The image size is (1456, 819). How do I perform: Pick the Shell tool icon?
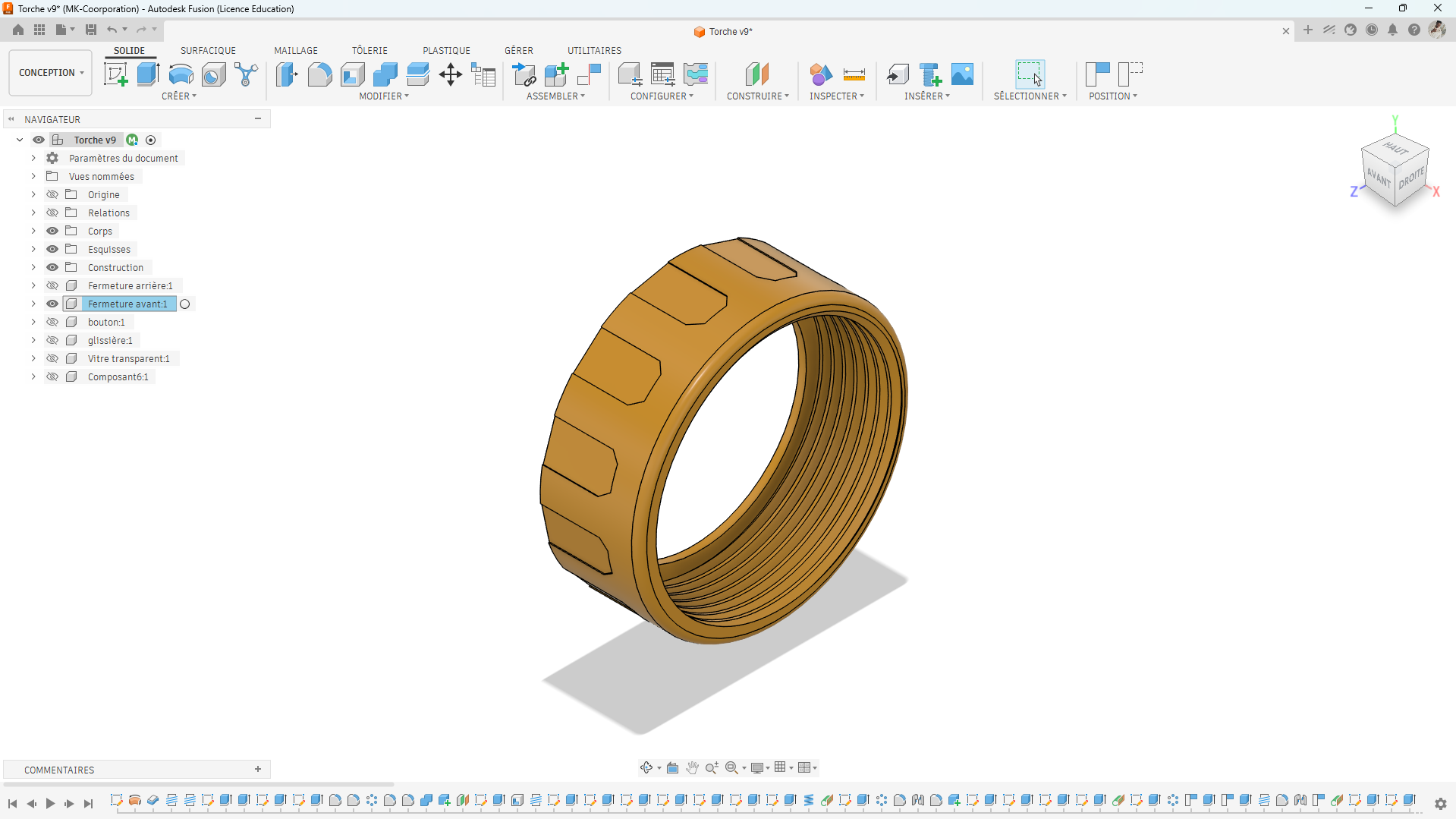pos(353,74)
